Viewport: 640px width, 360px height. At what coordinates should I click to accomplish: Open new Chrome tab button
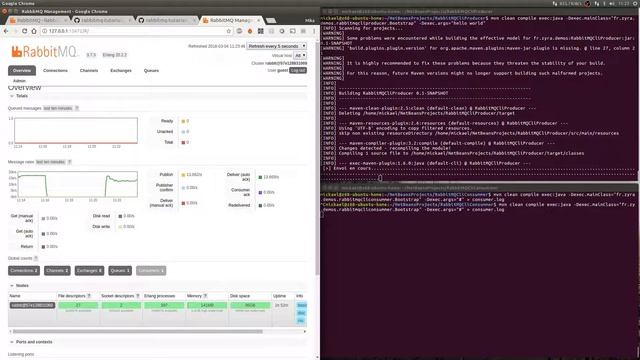(x=270, y=20)
